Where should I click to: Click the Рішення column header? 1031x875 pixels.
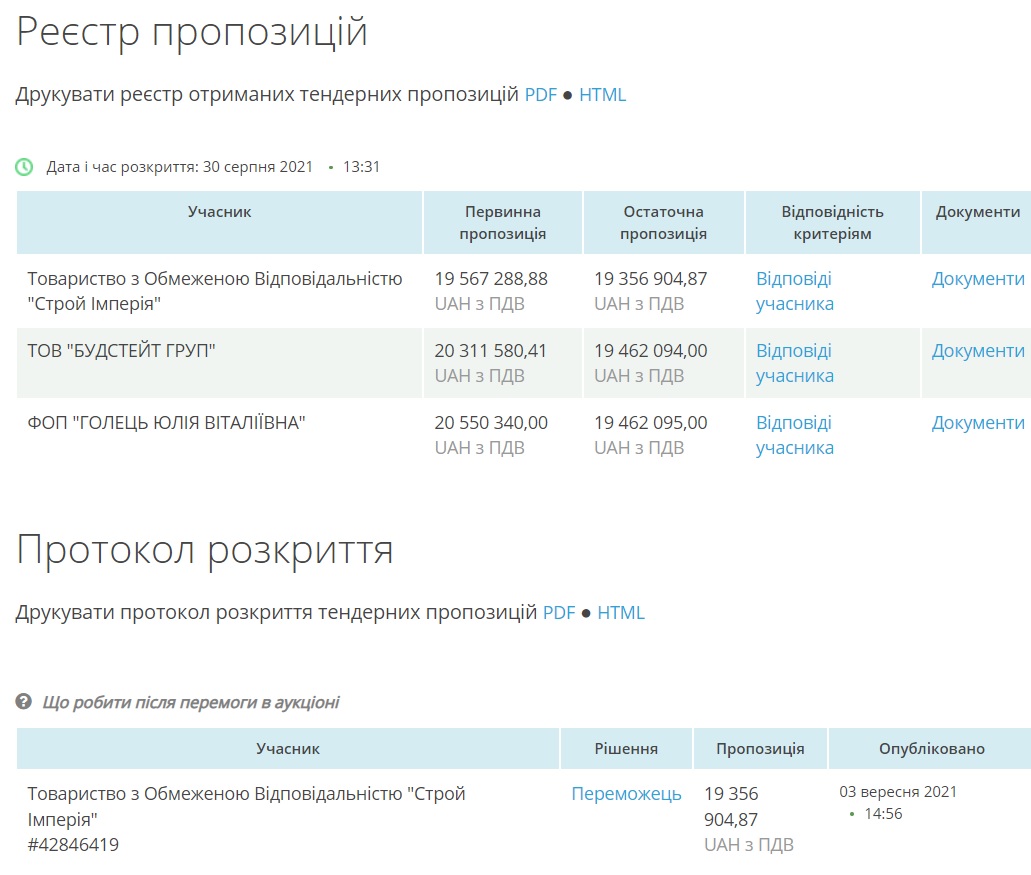point(626,749)
